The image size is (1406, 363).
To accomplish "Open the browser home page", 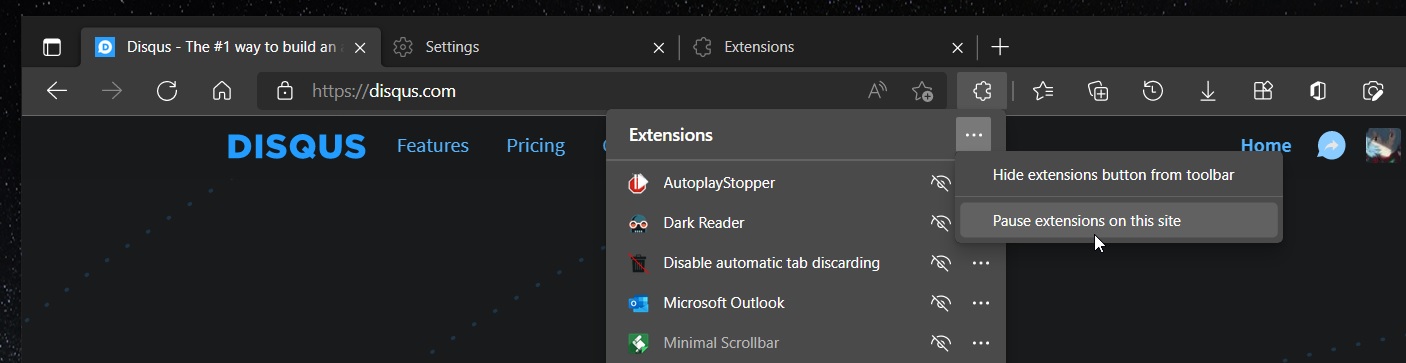I will (222, 91).
